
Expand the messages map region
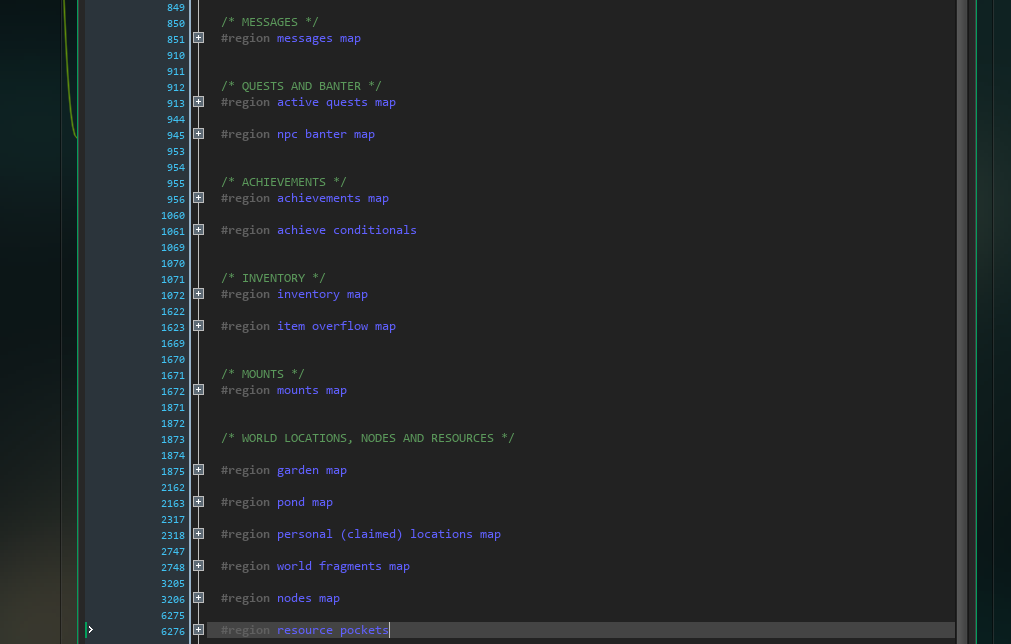click(198, 37)
